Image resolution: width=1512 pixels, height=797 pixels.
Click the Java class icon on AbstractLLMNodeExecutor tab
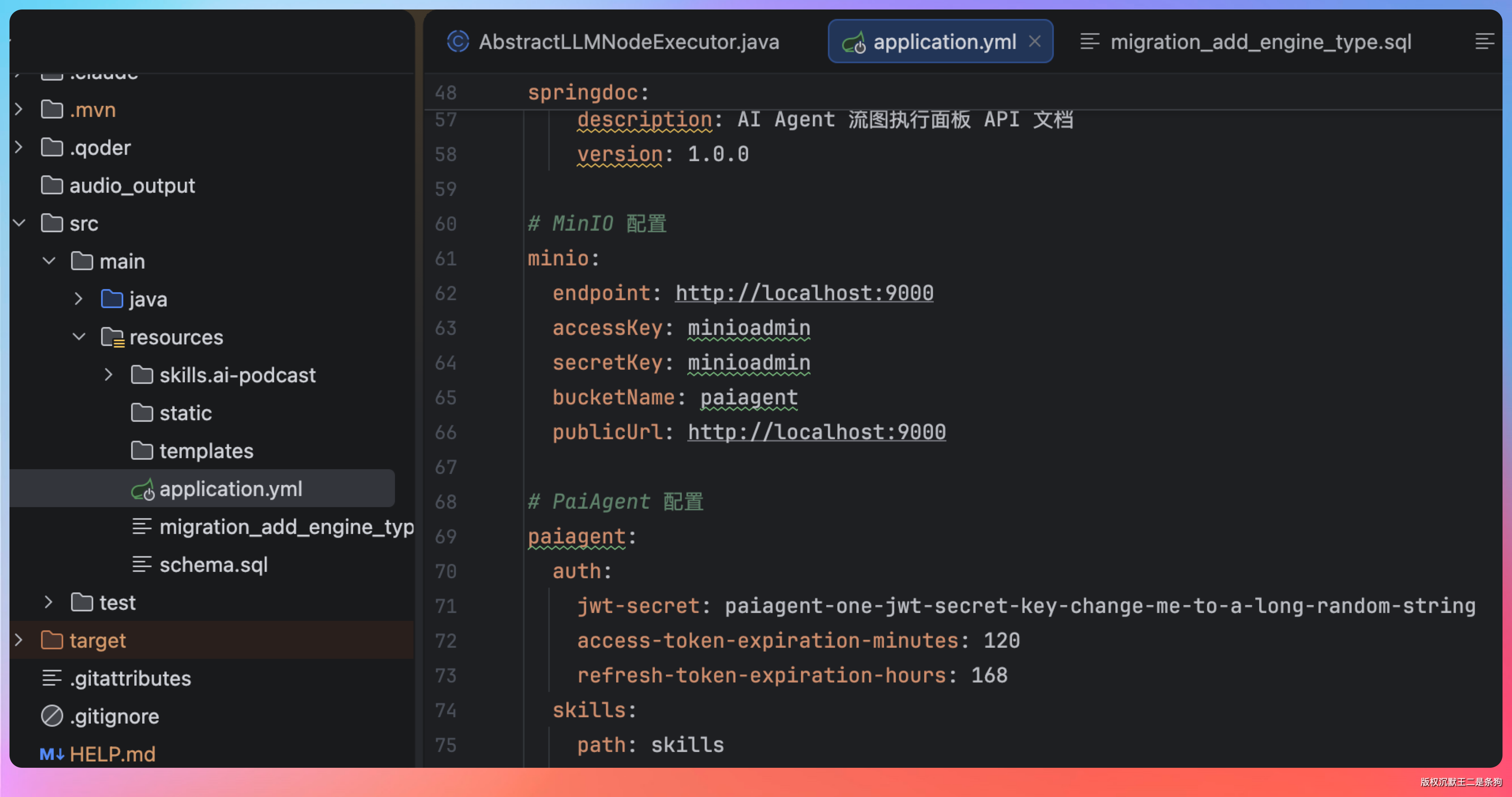click(458, 42)
